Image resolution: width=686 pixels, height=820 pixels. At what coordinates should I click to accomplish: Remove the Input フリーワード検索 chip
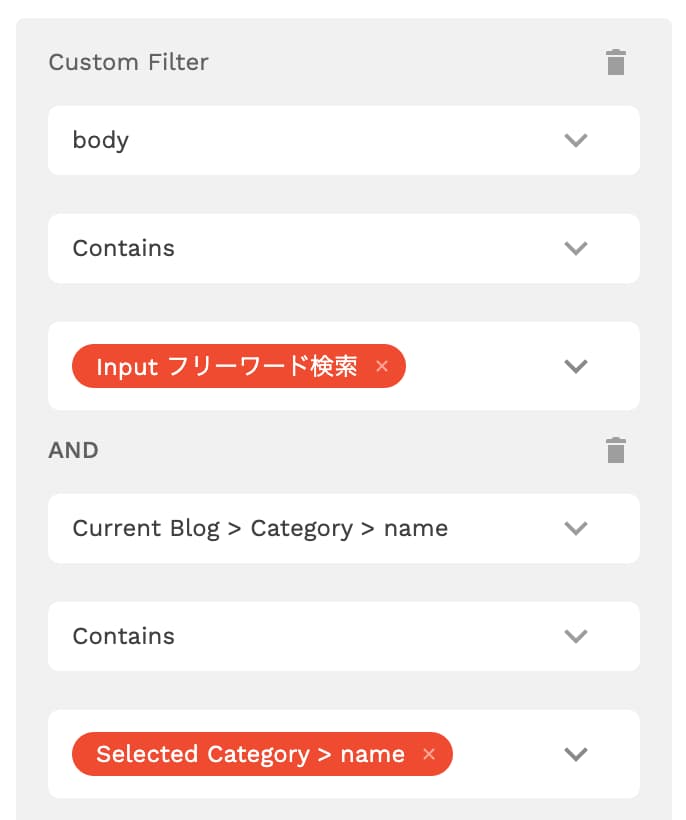(x=382, y=366)
